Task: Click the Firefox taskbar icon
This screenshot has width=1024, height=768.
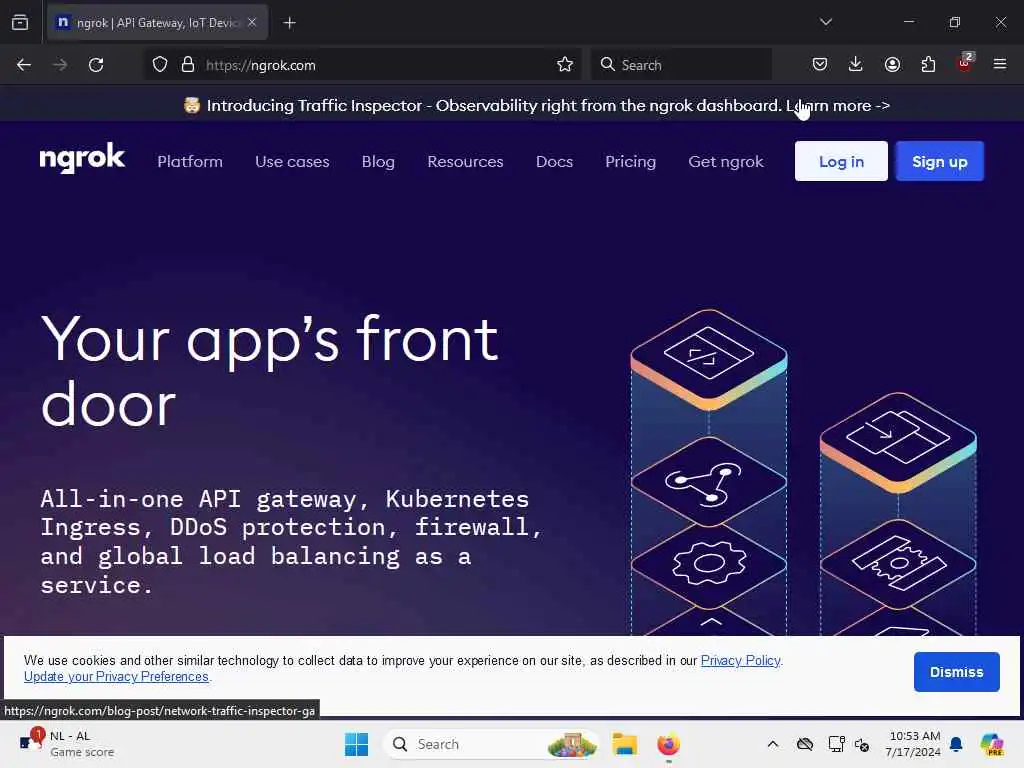Action: click(668, 744)
